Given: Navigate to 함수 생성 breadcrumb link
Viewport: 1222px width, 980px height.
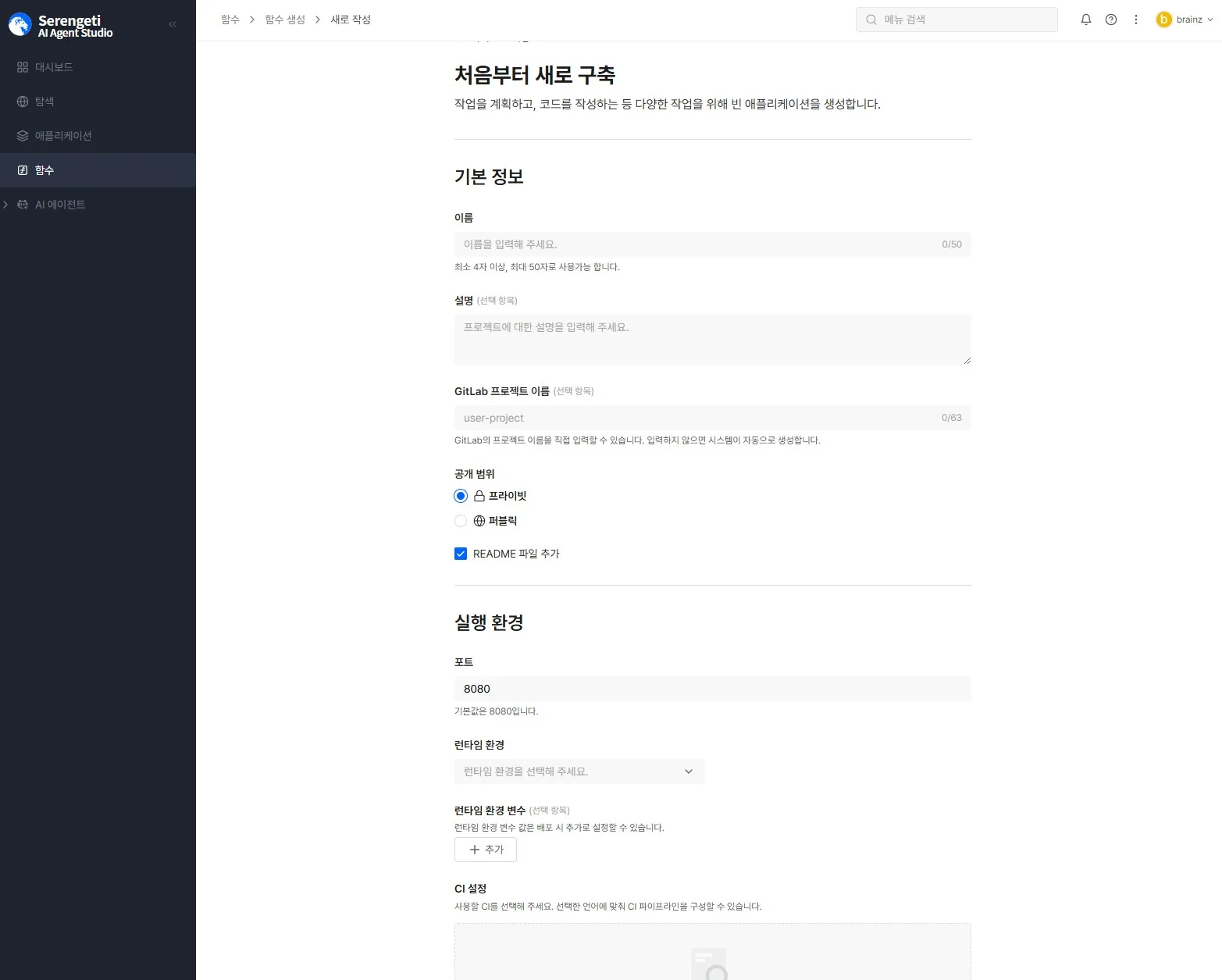Looking at the screenshot, I should [x=284, y=20].
